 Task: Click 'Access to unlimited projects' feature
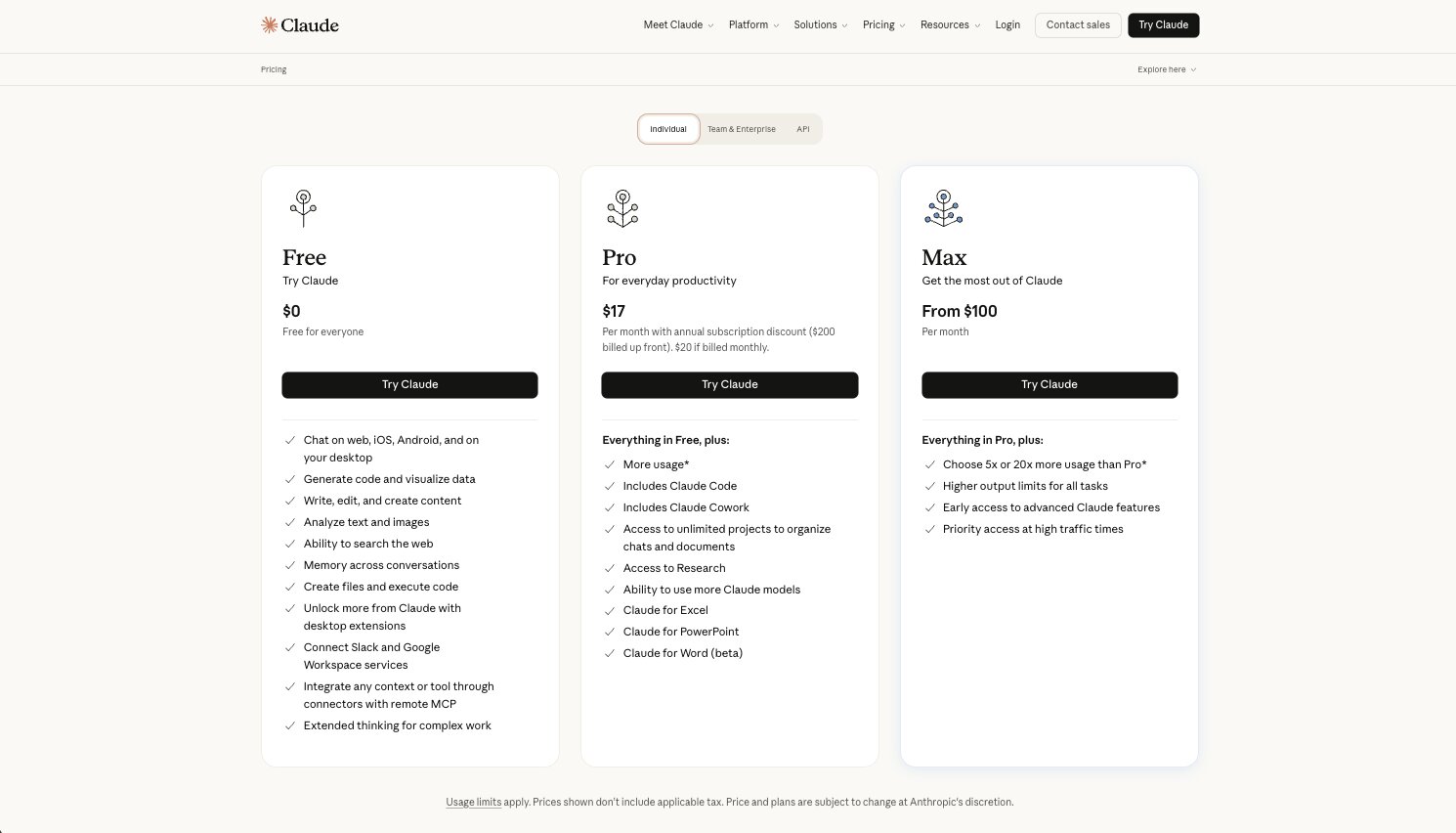(727, 538)
